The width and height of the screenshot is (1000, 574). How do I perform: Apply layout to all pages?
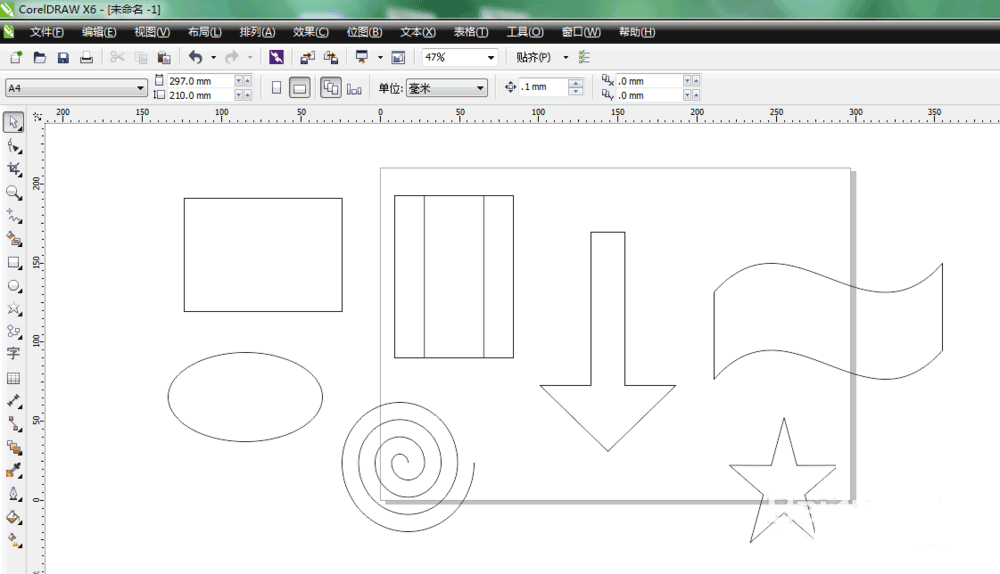(x=330, y=88)
